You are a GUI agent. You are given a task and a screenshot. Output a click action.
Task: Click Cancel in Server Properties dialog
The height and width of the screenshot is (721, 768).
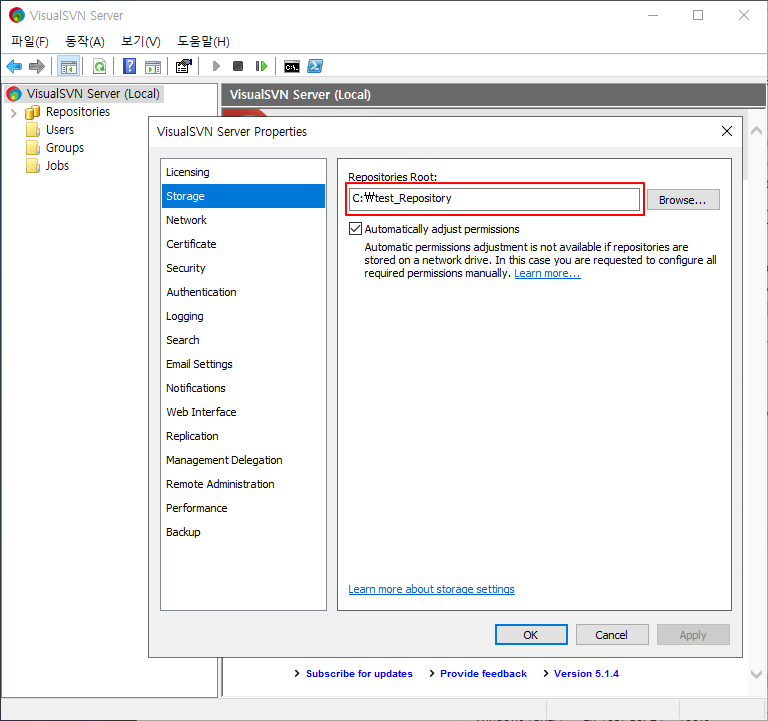pyautogui.click(x=612, y=635)
